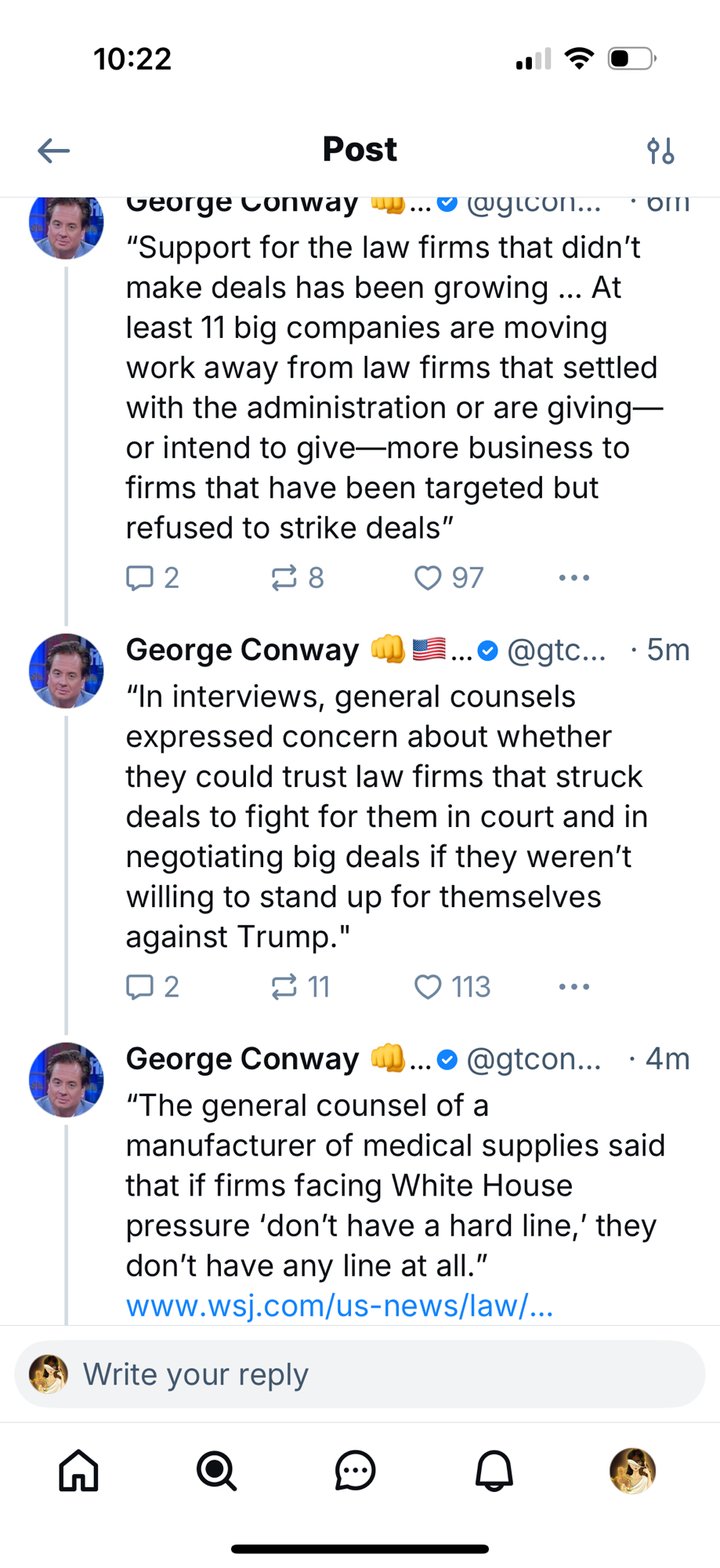The image size is (720, 1568).
Task: Tap the back arrow in the header
Action: (x=53, y=150)
